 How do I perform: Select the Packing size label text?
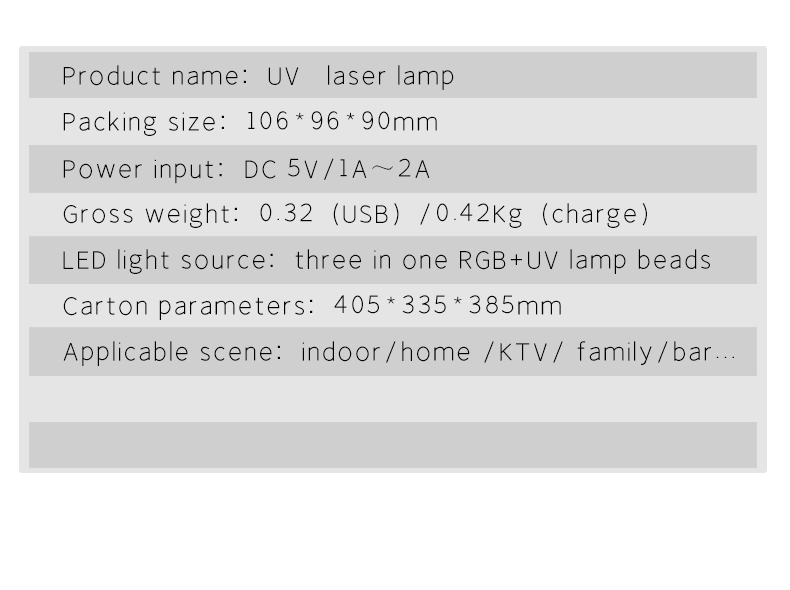pyautogui.click(x=144, y=122)
